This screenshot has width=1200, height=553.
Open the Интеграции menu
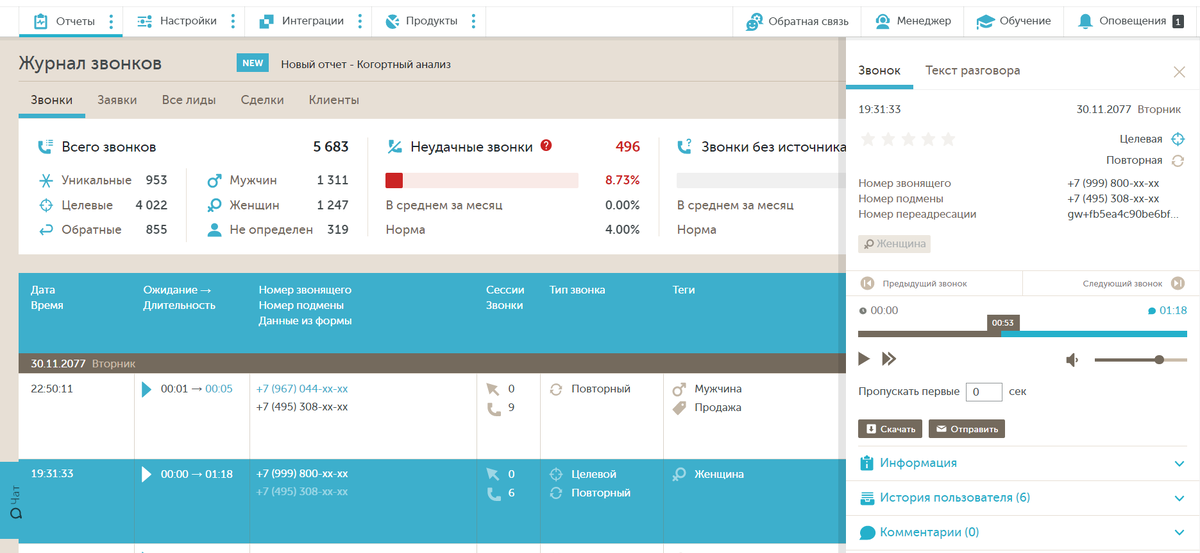(x=301, y=20)
